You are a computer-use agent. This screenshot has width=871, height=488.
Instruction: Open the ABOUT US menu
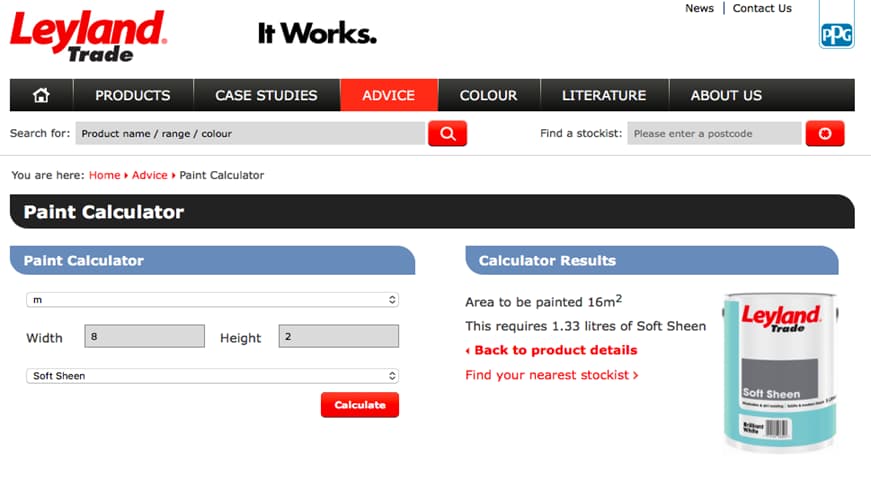click(x=726, y=95)
